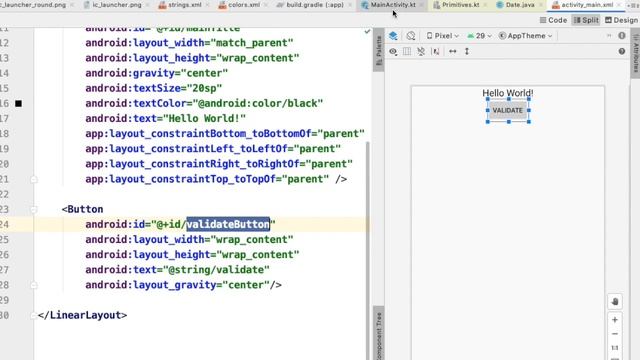640x360 pixels.
Task: Click the "Hello World!" text attribute value
Action: tap(204, 118)
